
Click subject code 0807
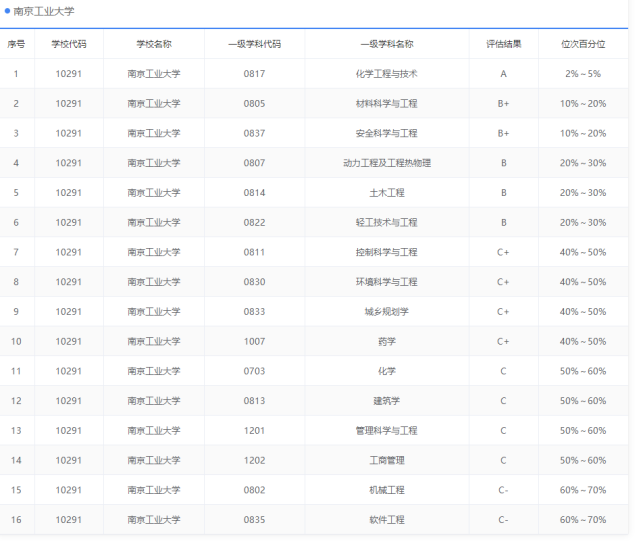pyautogui.click(x=254, y=163)
